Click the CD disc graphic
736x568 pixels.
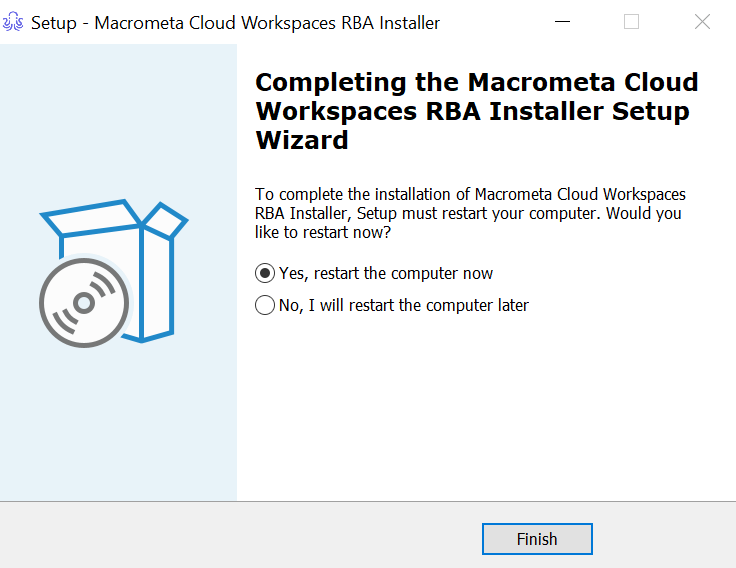[84, 302]
